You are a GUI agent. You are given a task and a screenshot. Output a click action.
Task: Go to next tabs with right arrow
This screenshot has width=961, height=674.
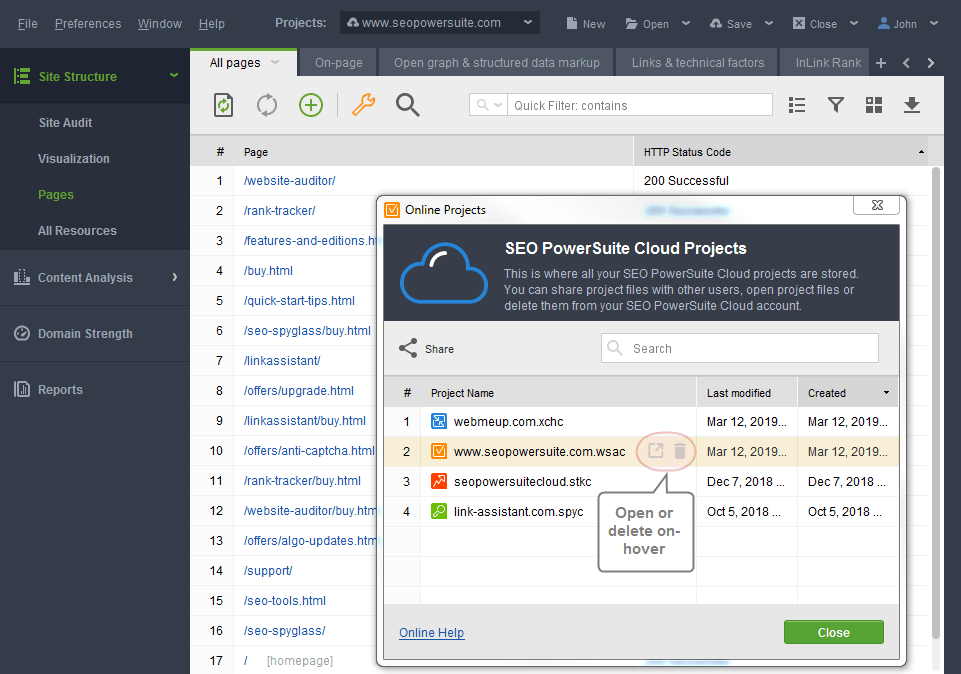[x=931, y=63]
